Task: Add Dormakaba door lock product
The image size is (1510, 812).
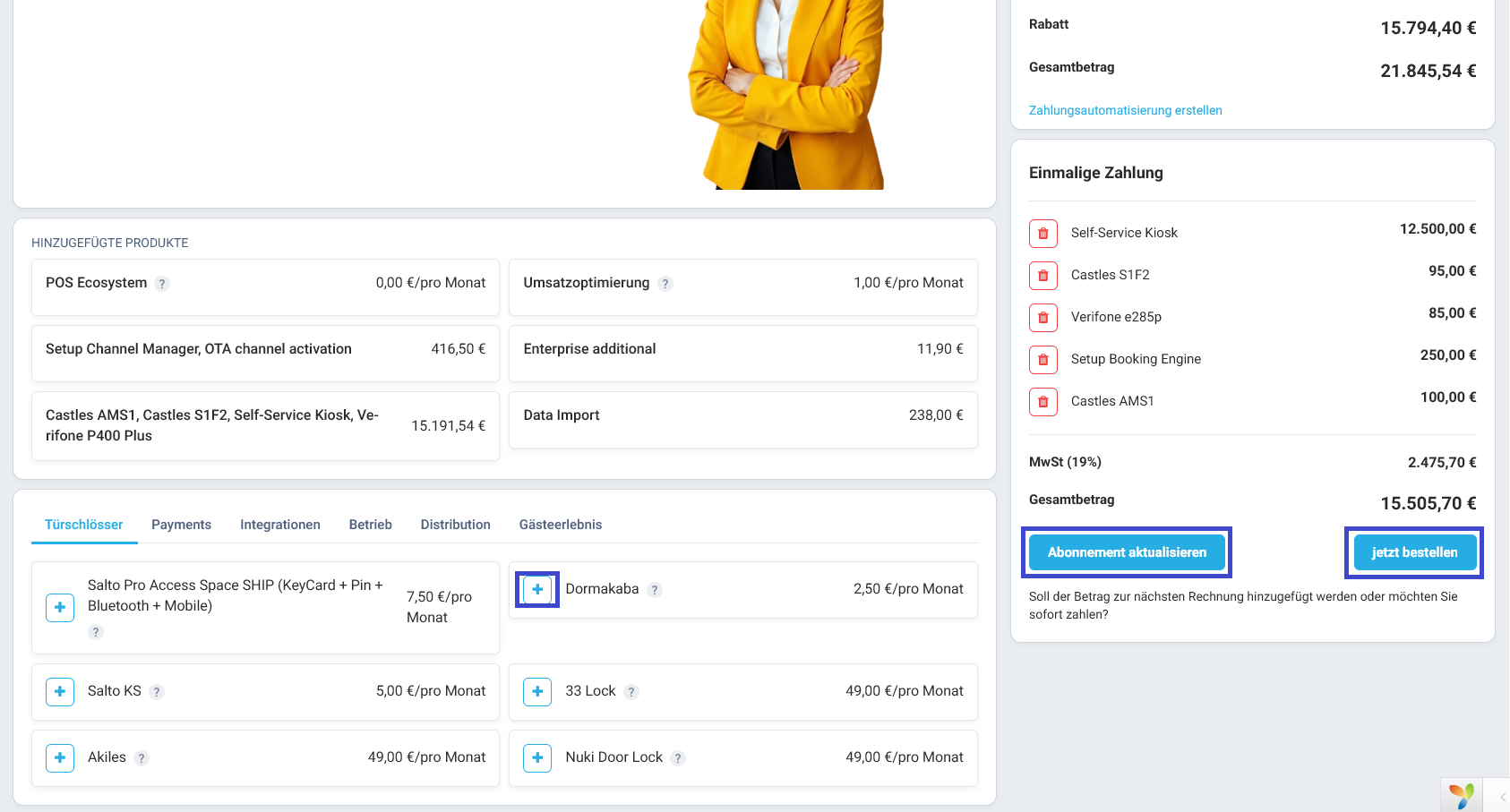Action: [x=537, y=589]
